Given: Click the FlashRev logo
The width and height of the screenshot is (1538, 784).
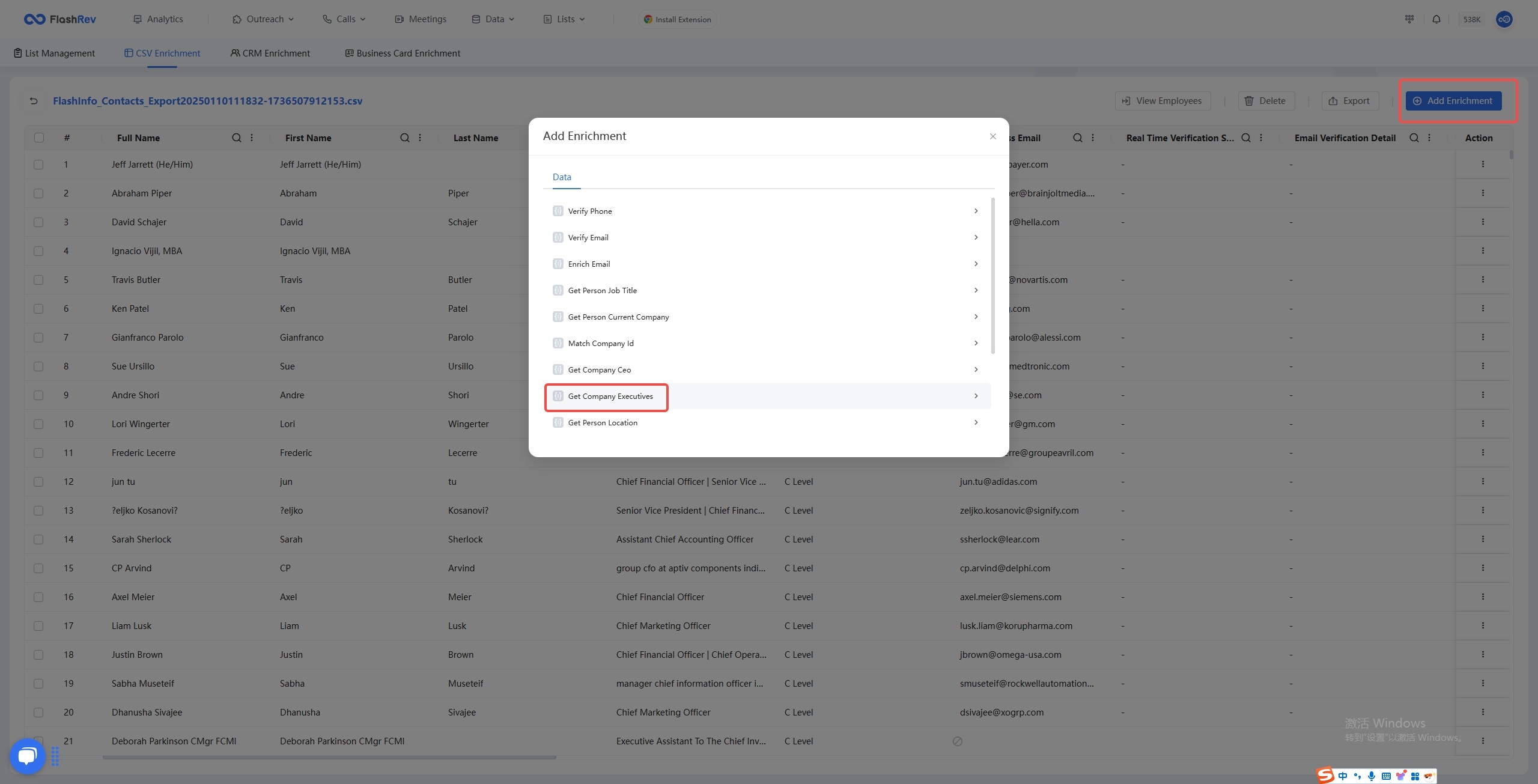Looking at the screenshot, I should coord(60,19).
